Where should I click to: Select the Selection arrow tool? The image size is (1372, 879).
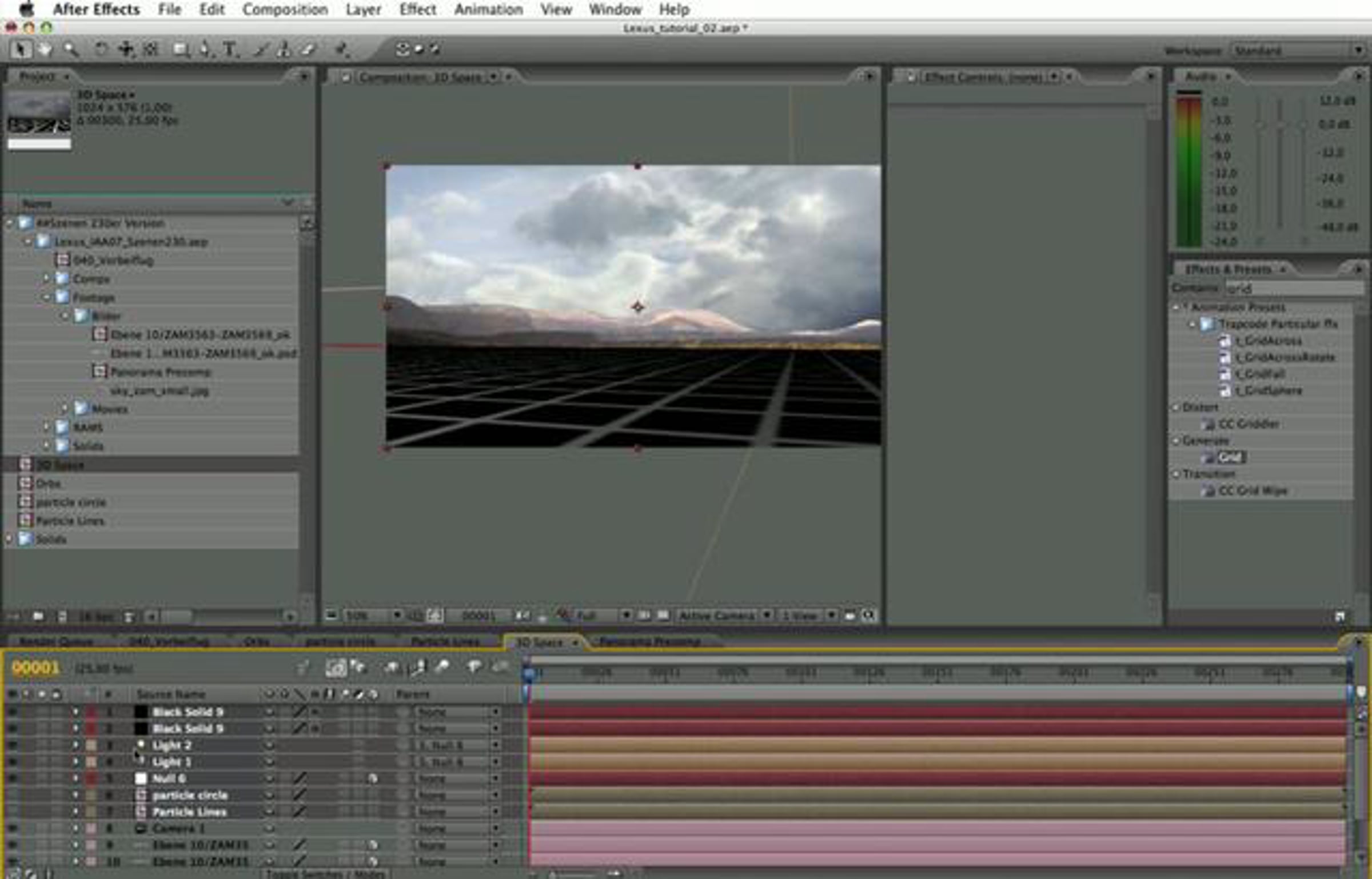click(x=21, y=50)
